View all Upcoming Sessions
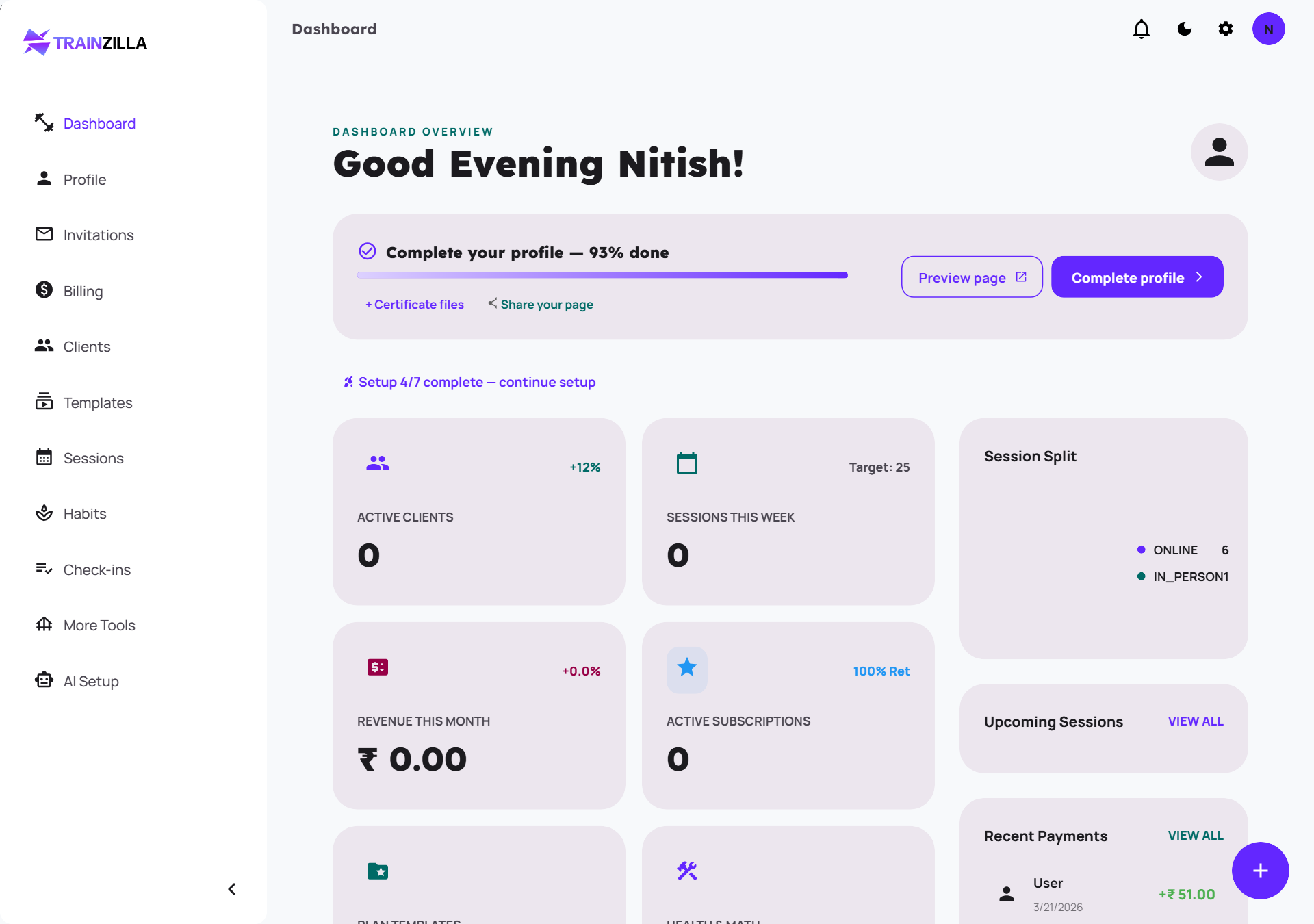Screen dimensions: 1314x924 click(x=1195, y=721)
